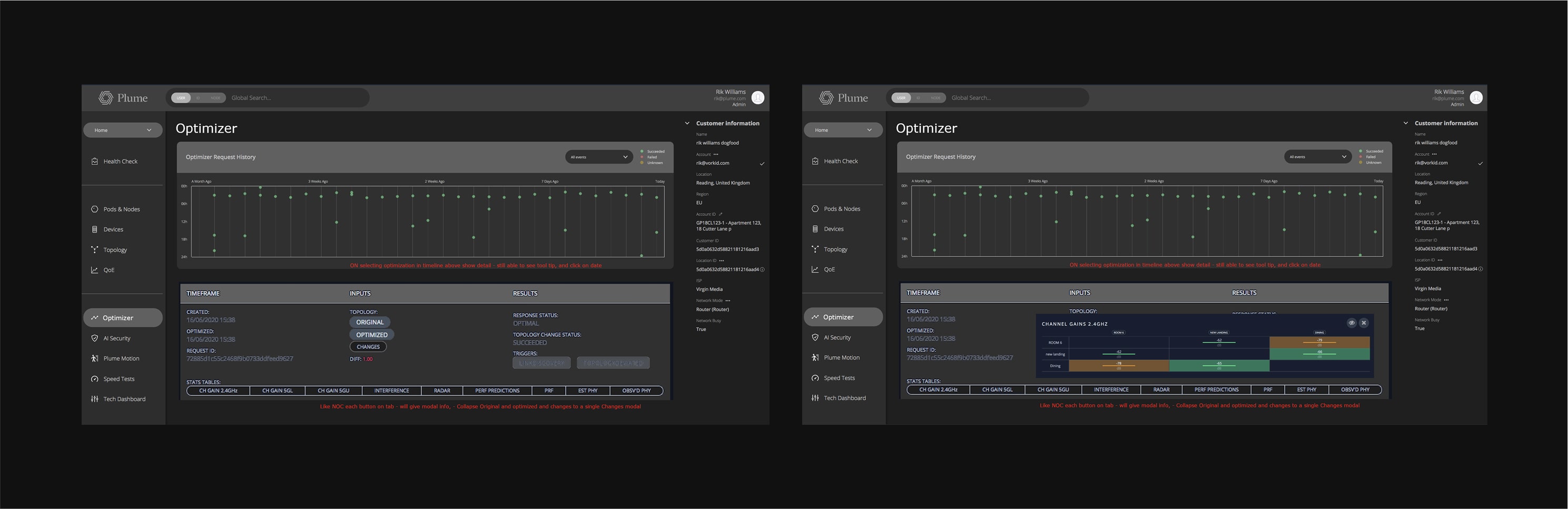This screenshot has width=1568, height=509.
Task: Click the Request ID value, screen without popup
Action: coord(240,359)
